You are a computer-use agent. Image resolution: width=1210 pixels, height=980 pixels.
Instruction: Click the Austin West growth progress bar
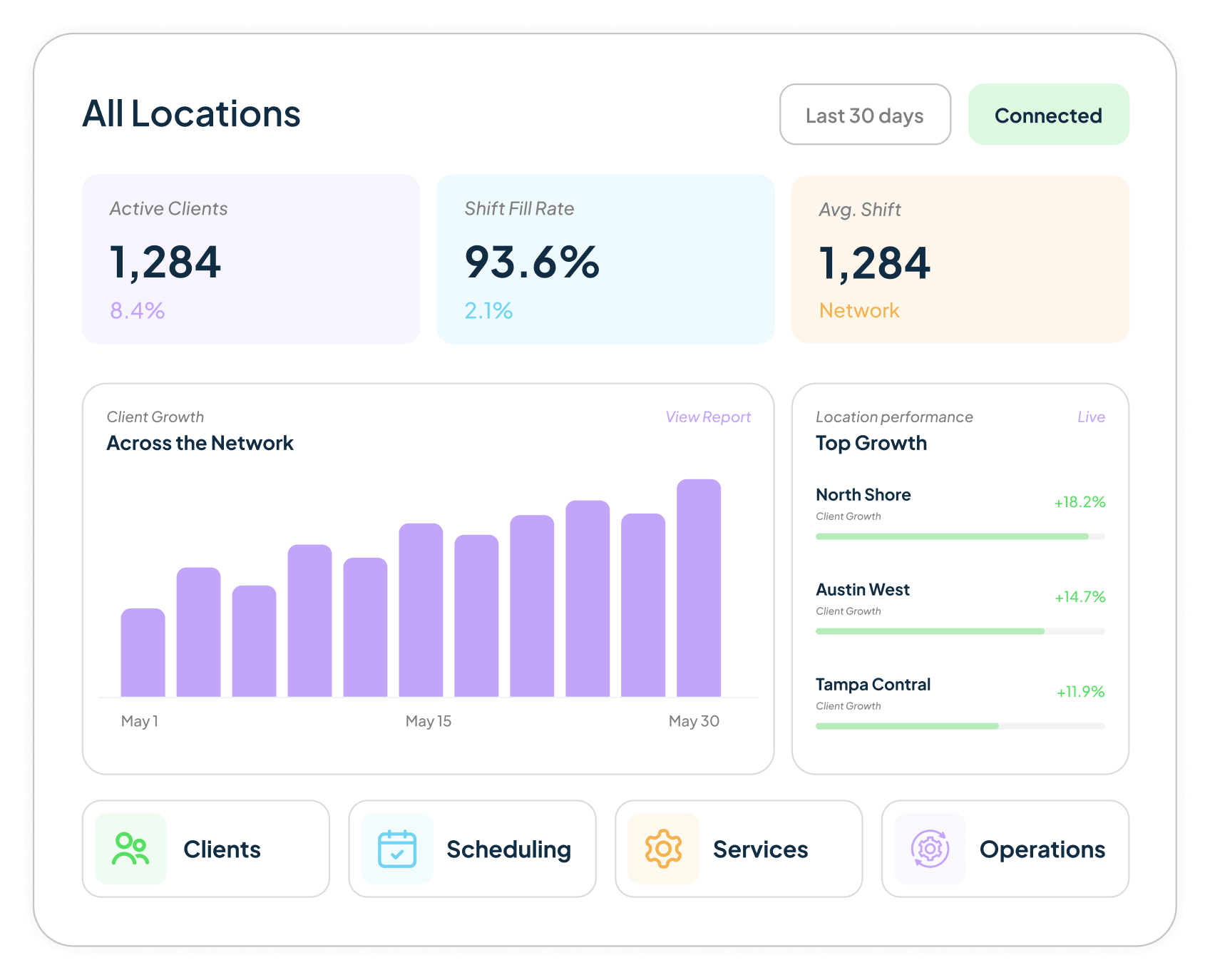point(960,631)
